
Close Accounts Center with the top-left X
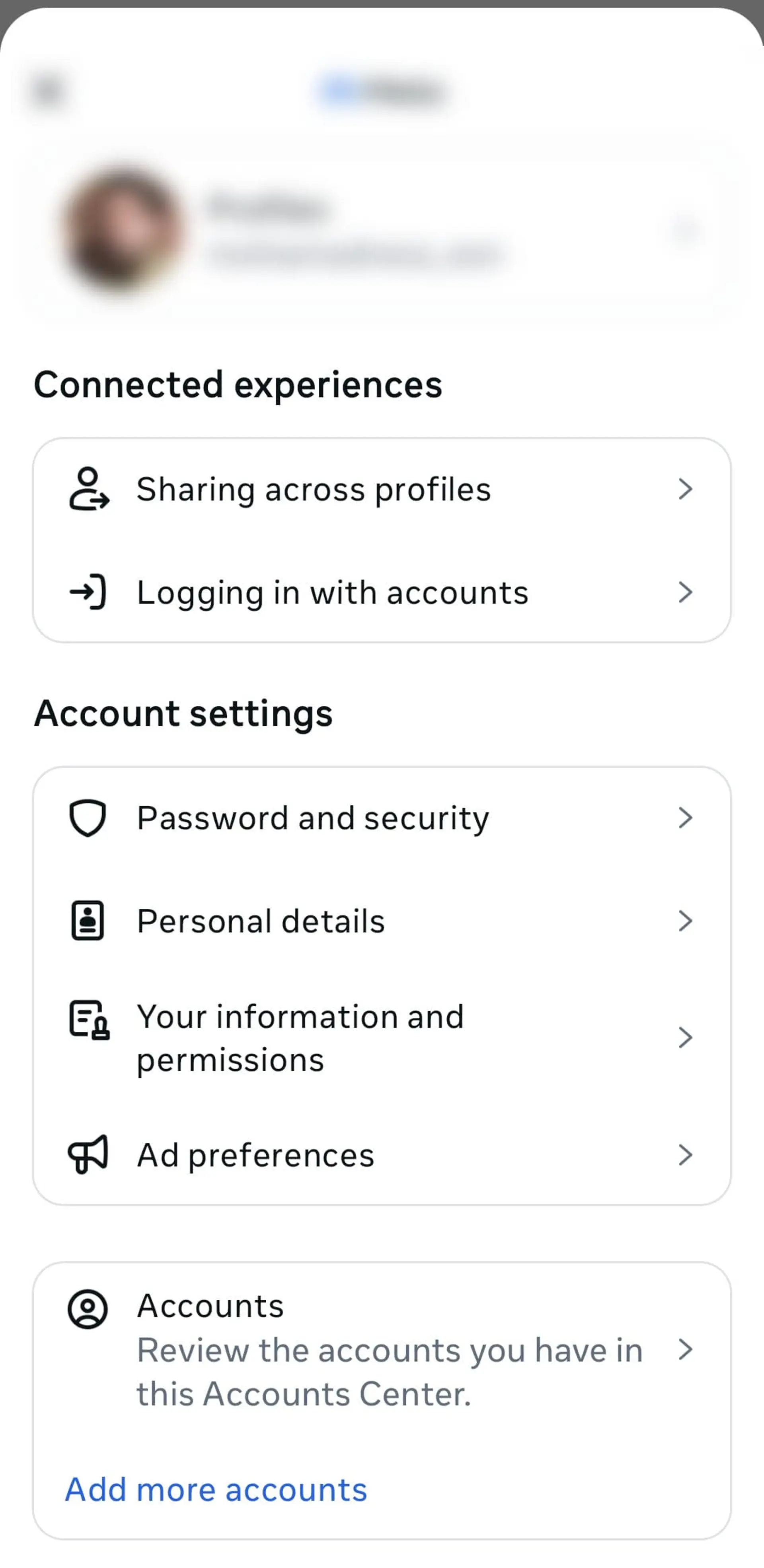point(49,91)
